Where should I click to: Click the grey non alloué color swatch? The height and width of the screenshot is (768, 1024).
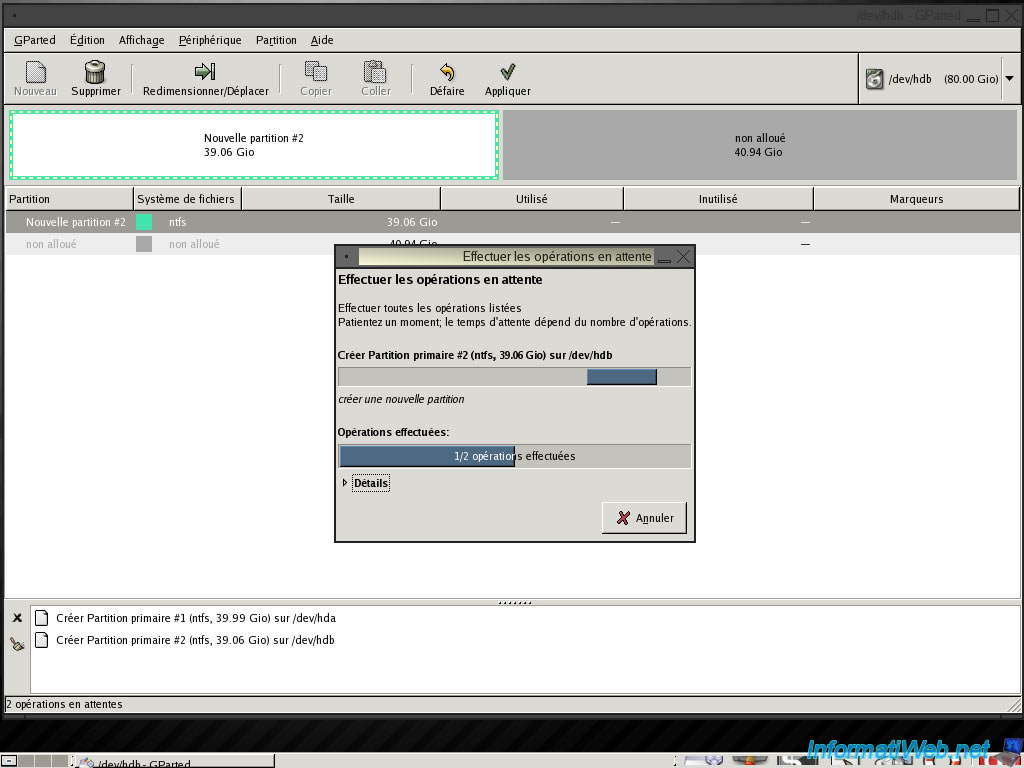[144, 244]
